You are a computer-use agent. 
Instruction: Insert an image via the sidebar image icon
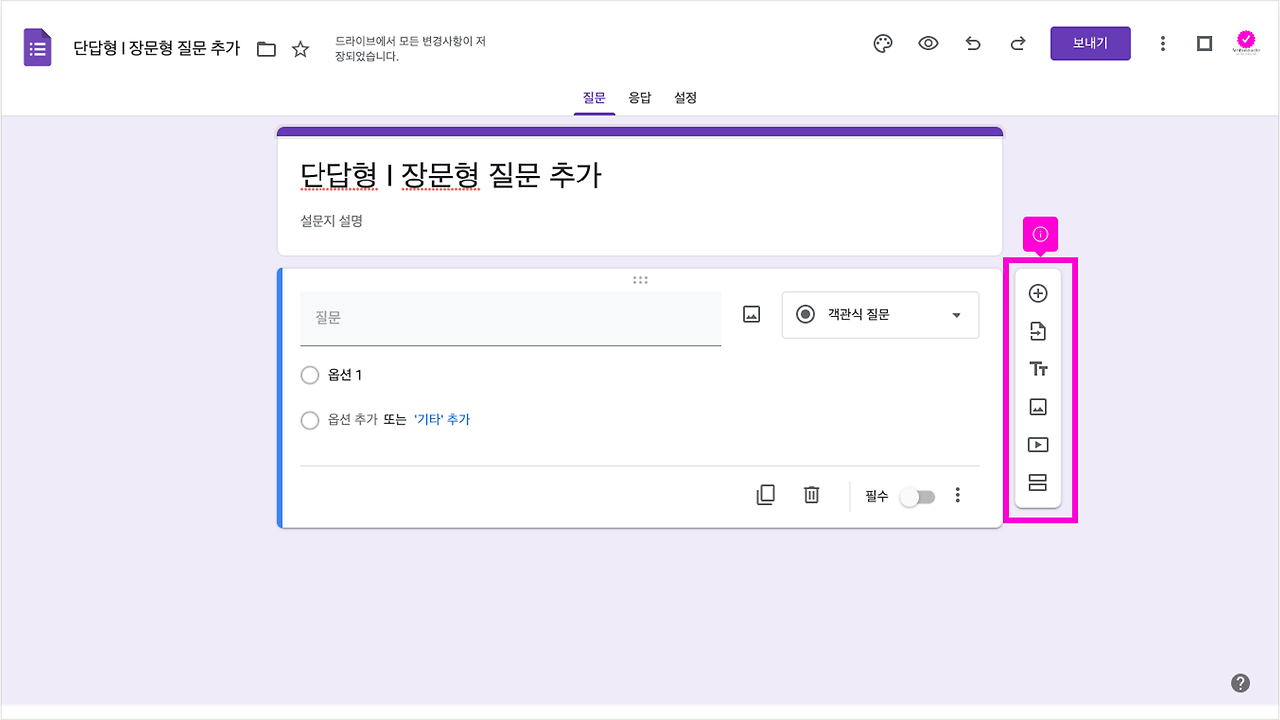(1038, 406)
